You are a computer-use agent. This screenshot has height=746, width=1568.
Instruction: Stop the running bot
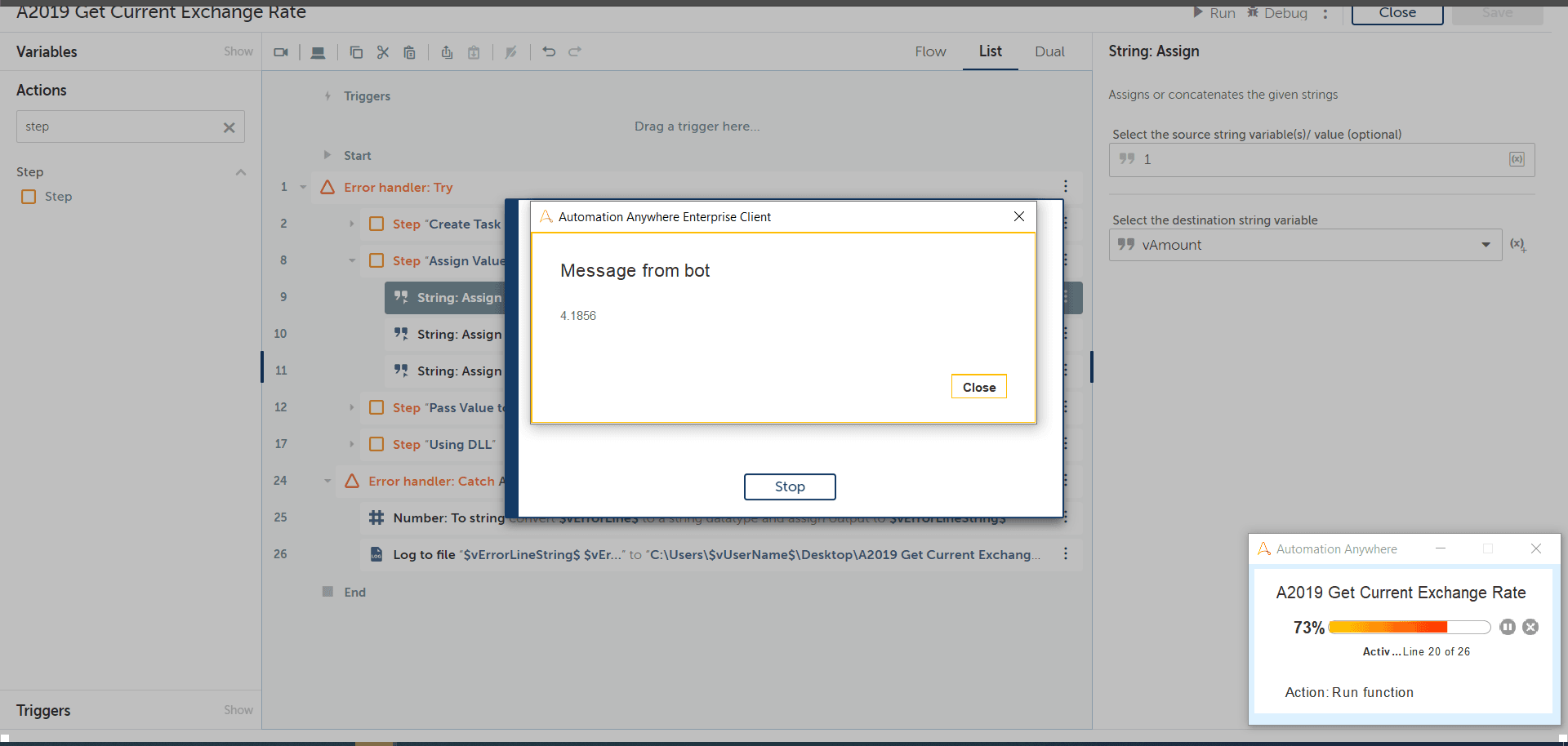(790, 486)
